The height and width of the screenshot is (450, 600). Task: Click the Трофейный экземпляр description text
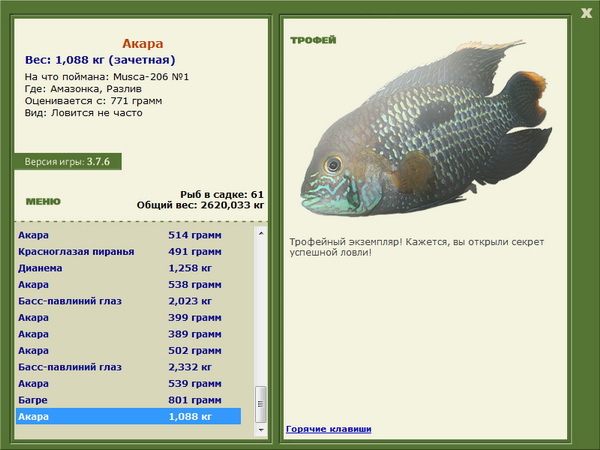[416, 247]
